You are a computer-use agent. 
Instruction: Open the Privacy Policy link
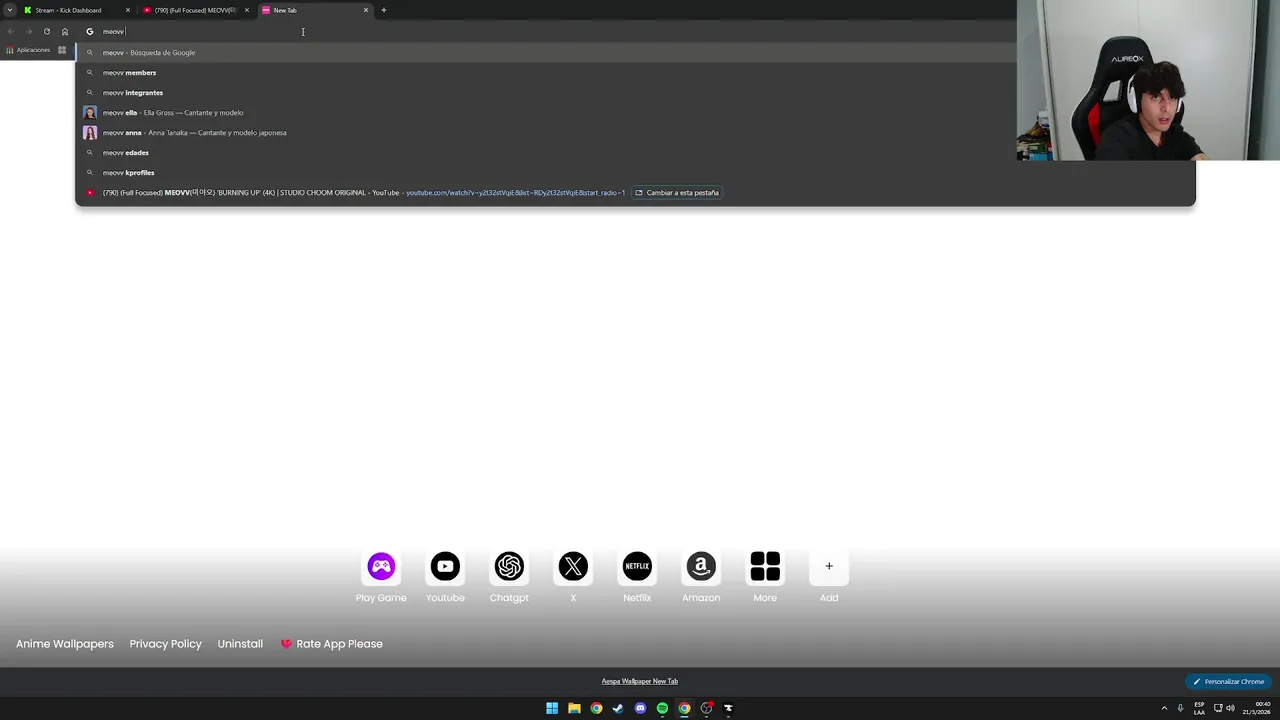point(165,644)
